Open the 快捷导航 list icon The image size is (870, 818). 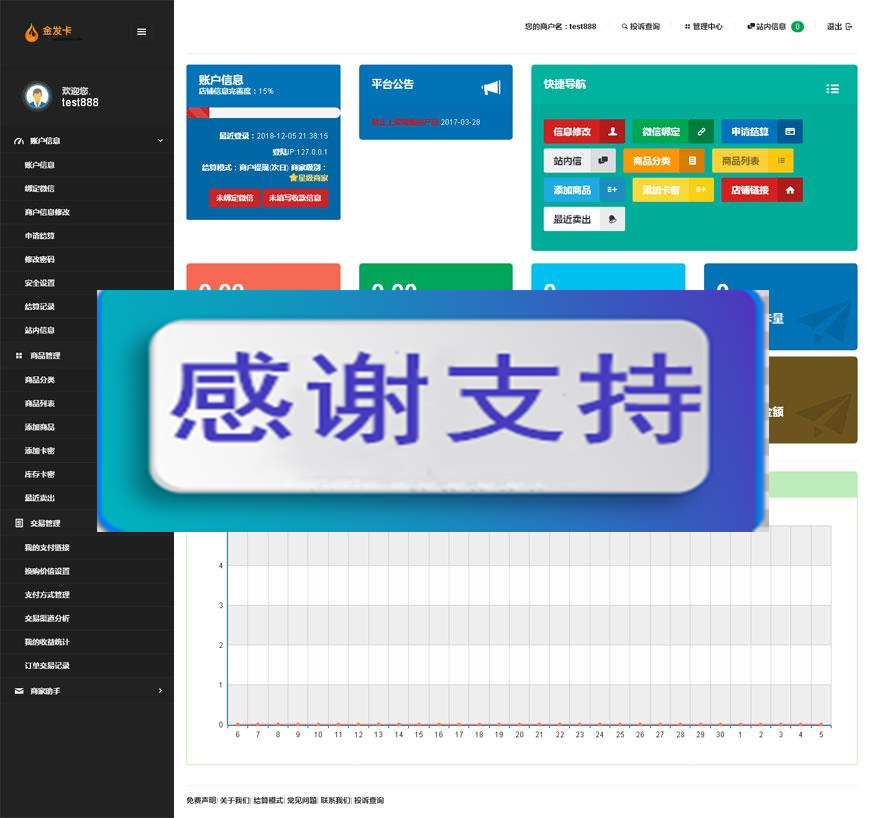pyautogui.click(x=833, y=88)
